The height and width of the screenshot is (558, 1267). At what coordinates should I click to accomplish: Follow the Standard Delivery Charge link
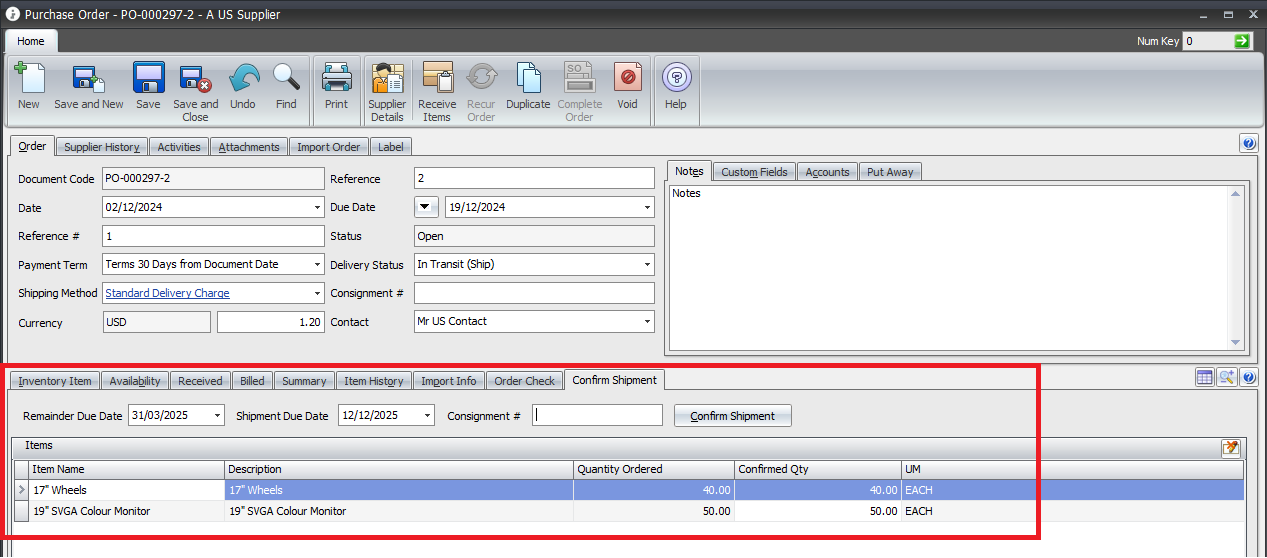click(x=167, y=294)
